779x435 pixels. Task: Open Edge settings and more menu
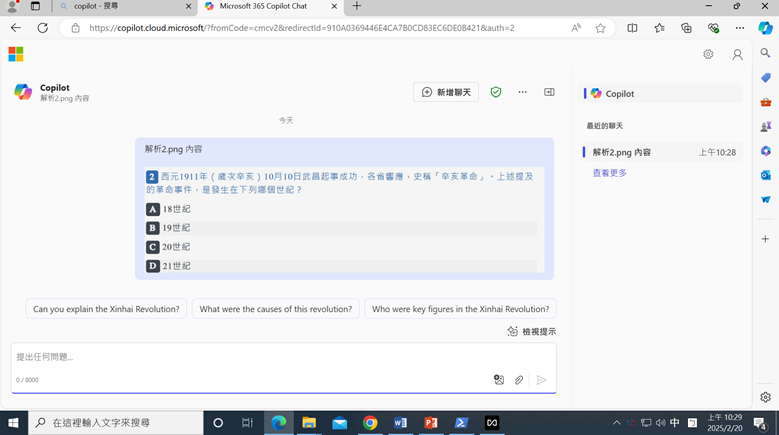[740, 28]
